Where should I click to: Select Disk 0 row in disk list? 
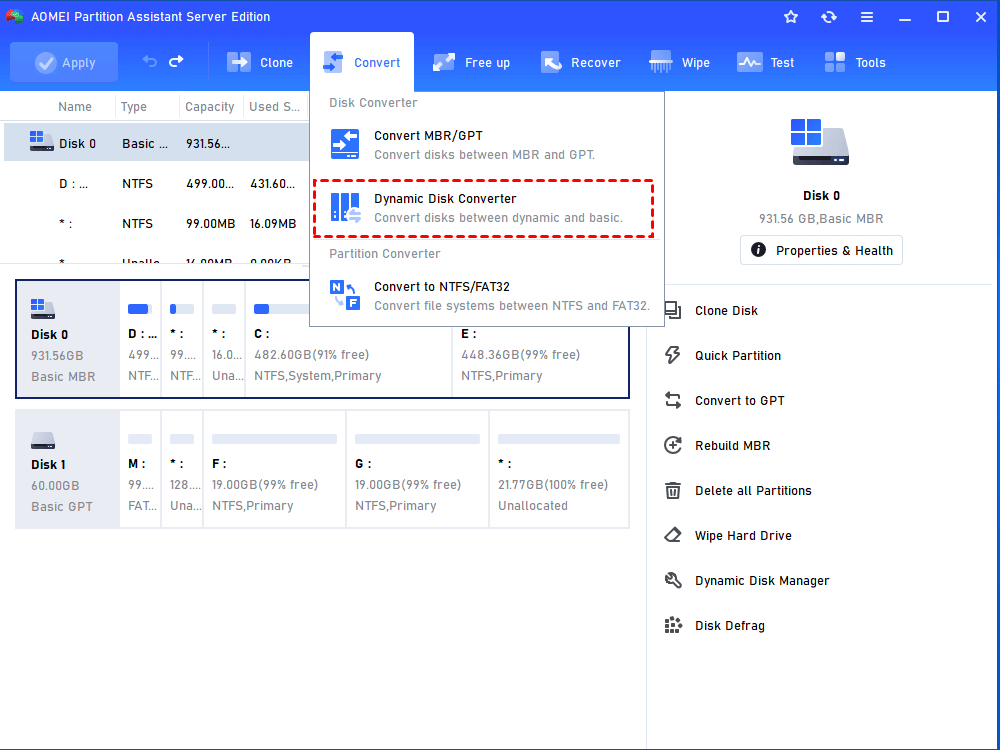(157, 143)
